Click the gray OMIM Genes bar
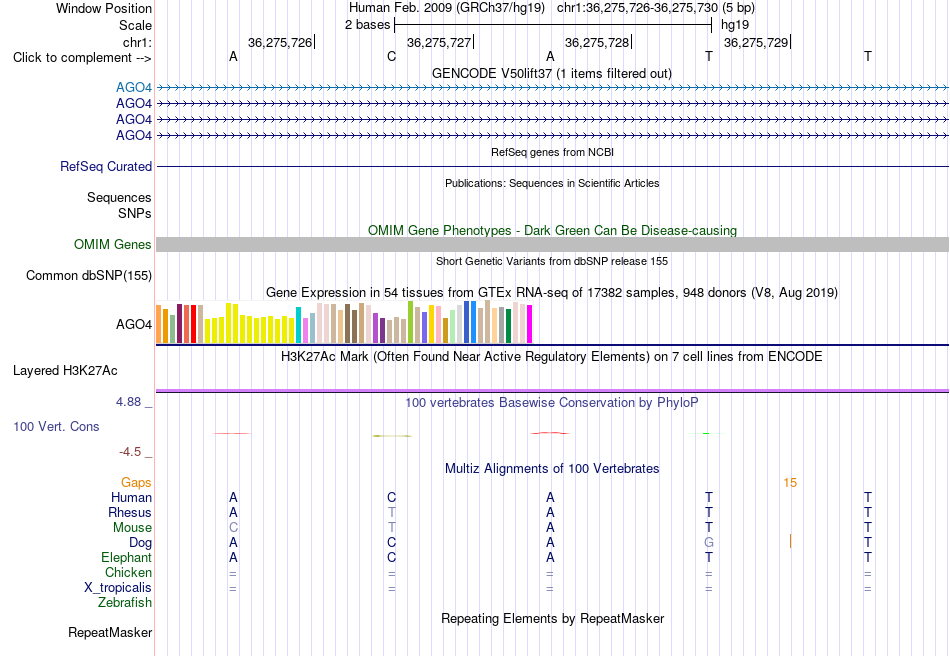The image size is (950, 656). pyautogui.click(x=552, y=245)
